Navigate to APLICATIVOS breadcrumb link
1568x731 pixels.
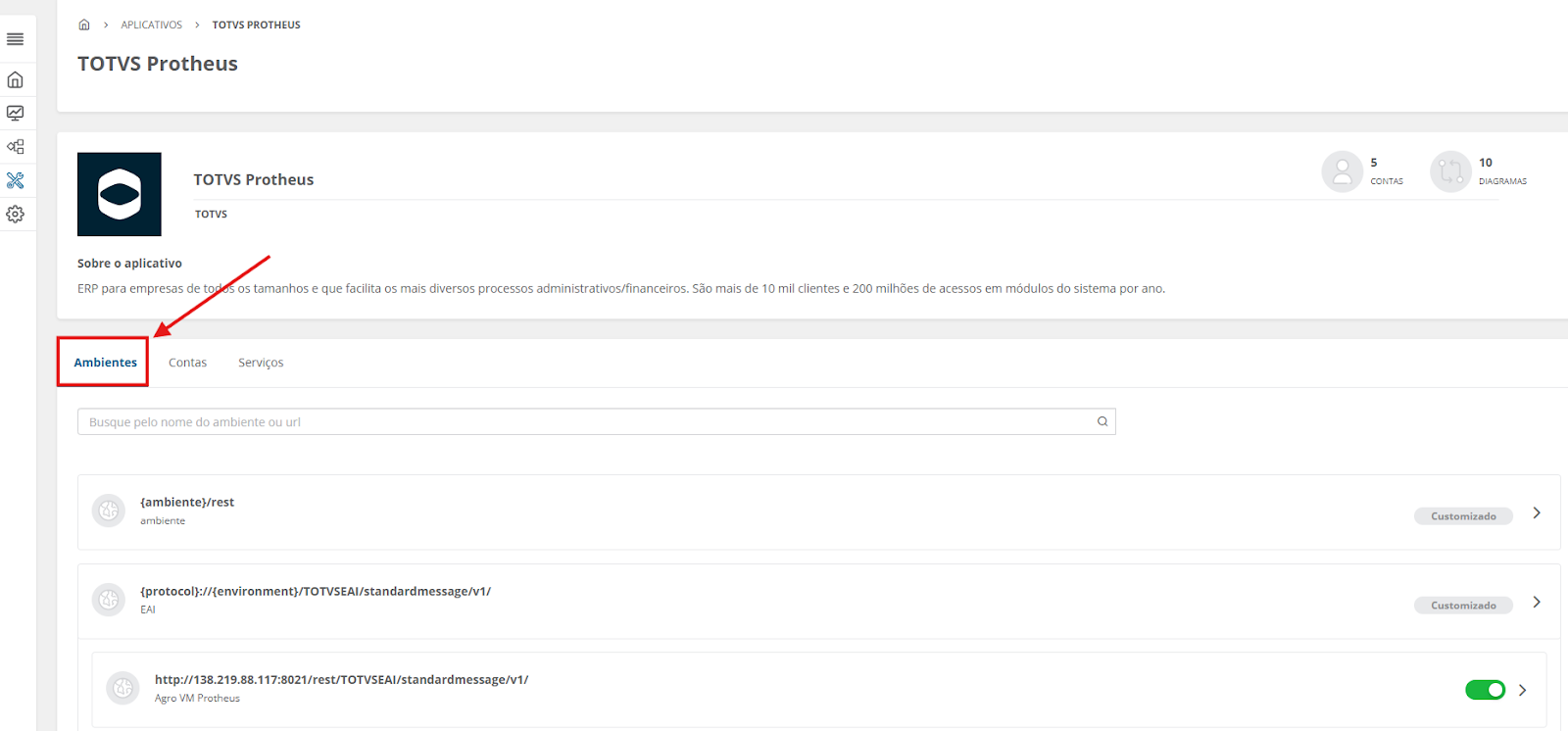point(151,24)
